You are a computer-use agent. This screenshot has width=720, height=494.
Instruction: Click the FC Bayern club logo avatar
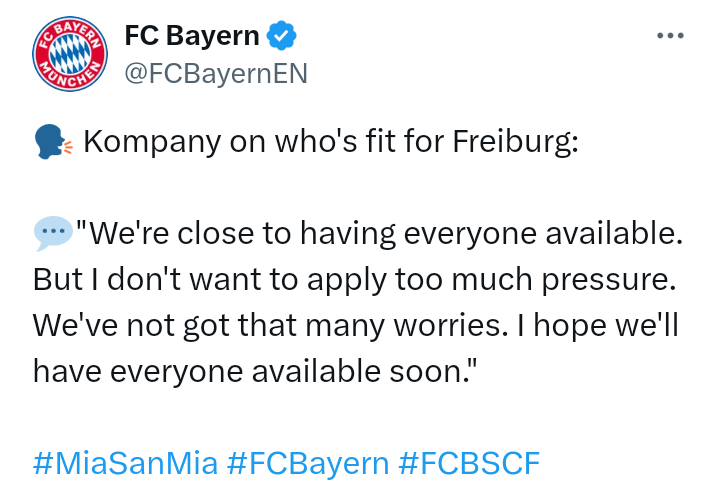pos(69,53)
